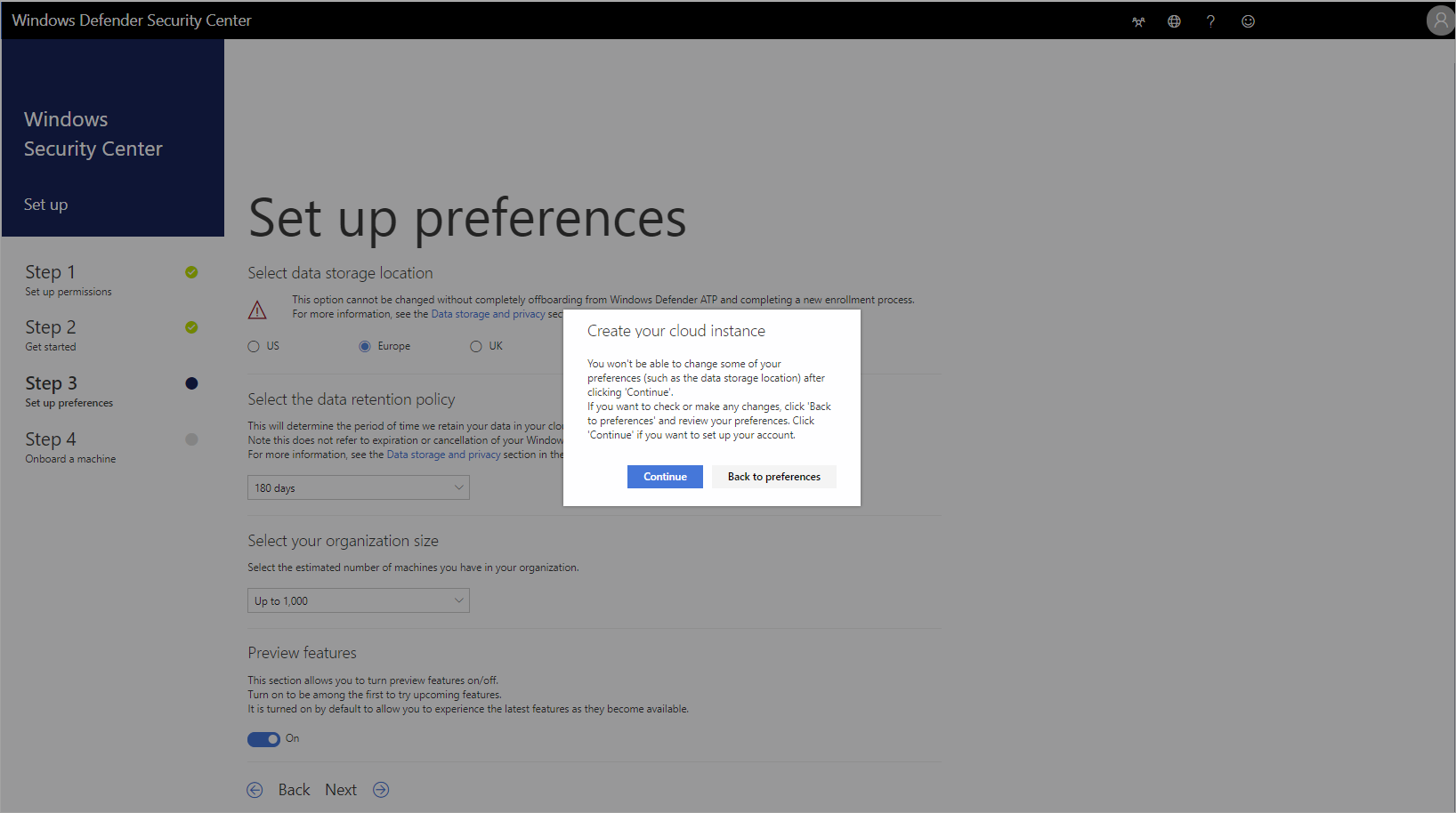Expand the 180 days retention dropdown

tap(358, 487)
